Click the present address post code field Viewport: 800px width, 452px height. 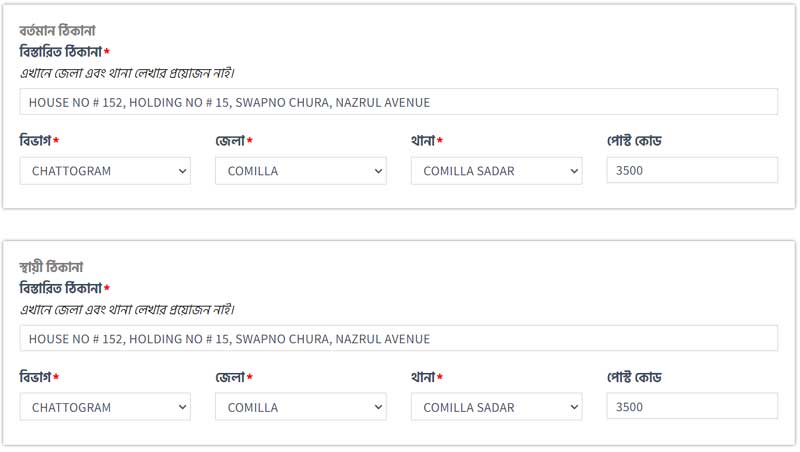(691, 171)
